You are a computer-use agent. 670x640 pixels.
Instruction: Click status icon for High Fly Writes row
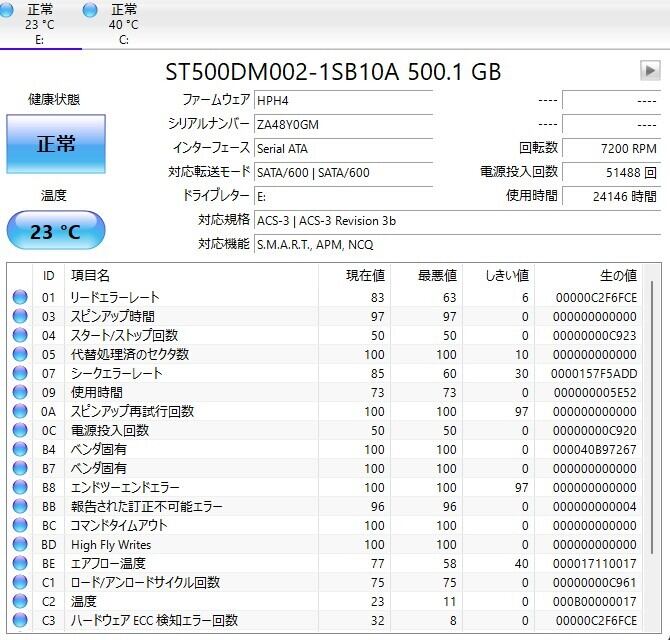click(x=20, y=544)
